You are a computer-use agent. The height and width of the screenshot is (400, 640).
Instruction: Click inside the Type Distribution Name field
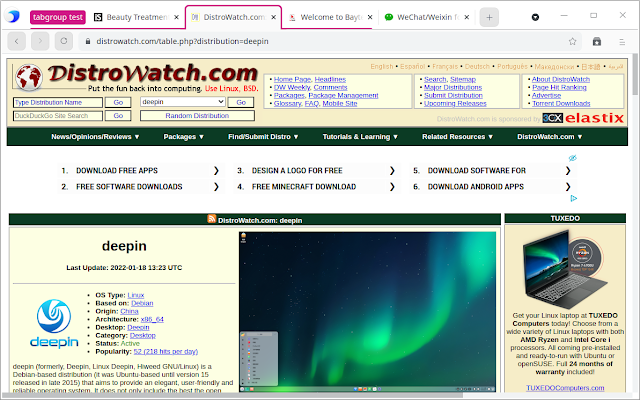(58, 102)
